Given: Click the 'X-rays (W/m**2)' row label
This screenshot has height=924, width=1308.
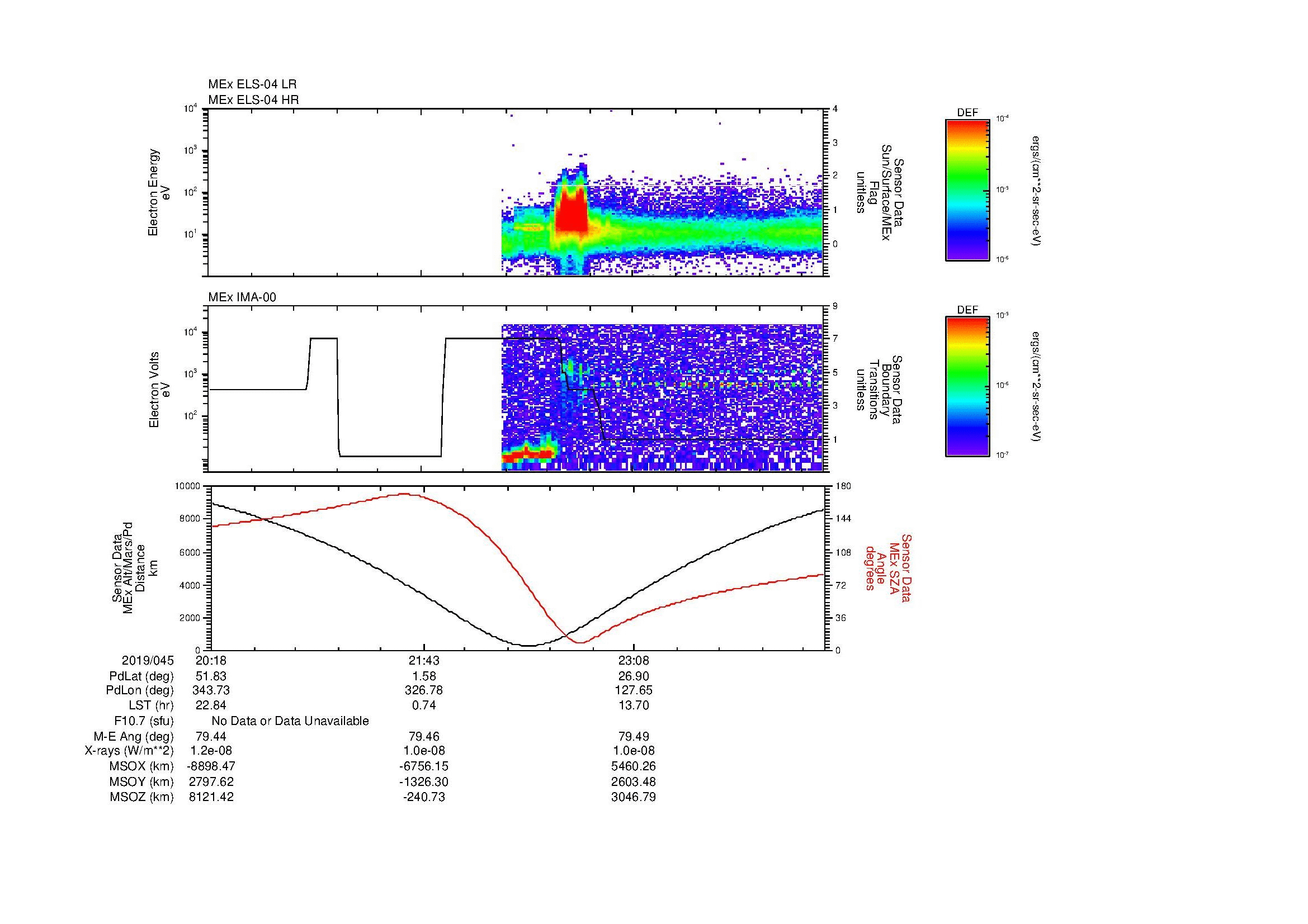Looking at the screenshot, I should click(129, 750).
